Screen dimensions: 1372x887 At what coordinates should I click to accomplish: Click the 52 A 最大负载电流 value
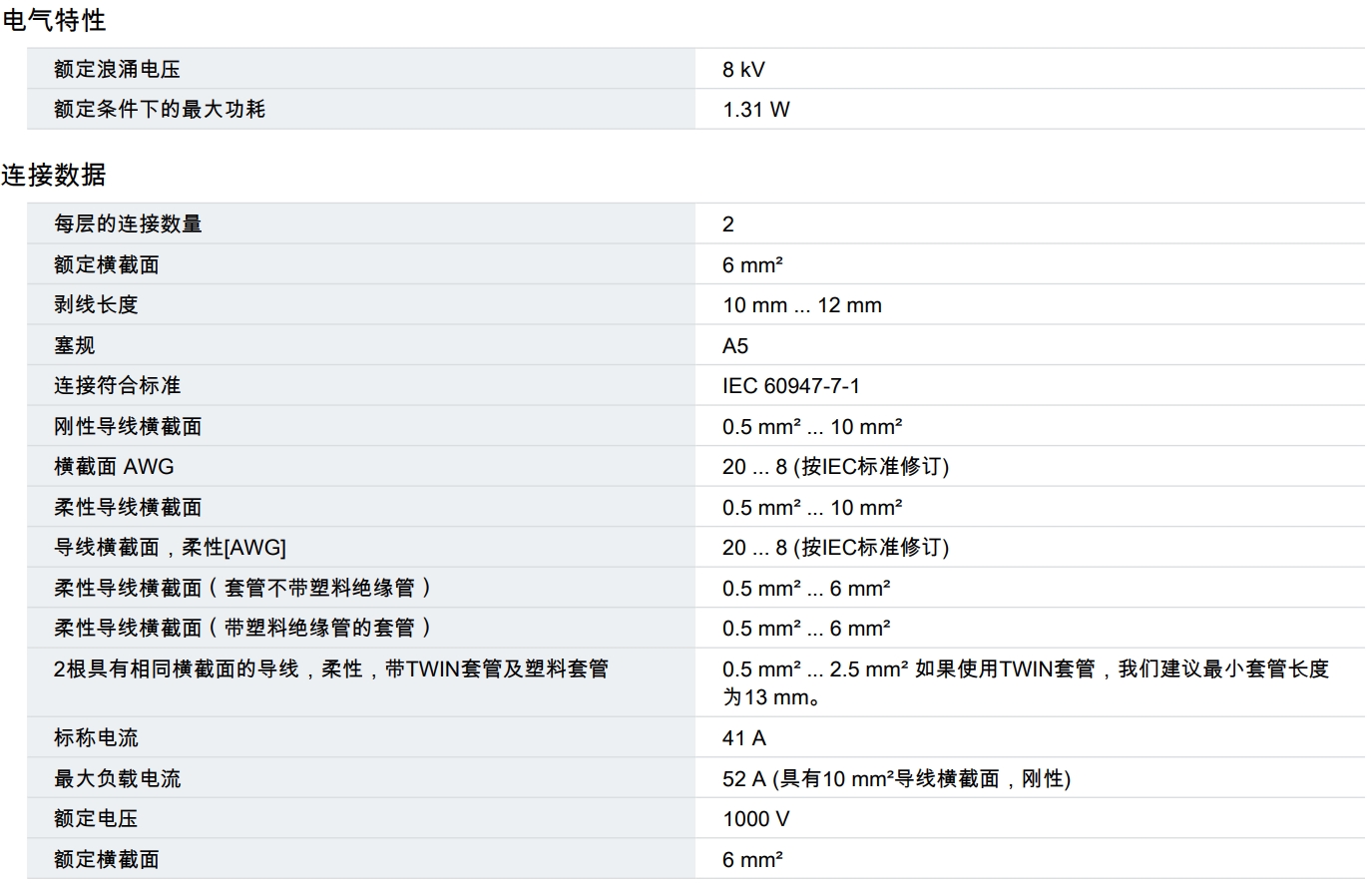tap(895, 778)
